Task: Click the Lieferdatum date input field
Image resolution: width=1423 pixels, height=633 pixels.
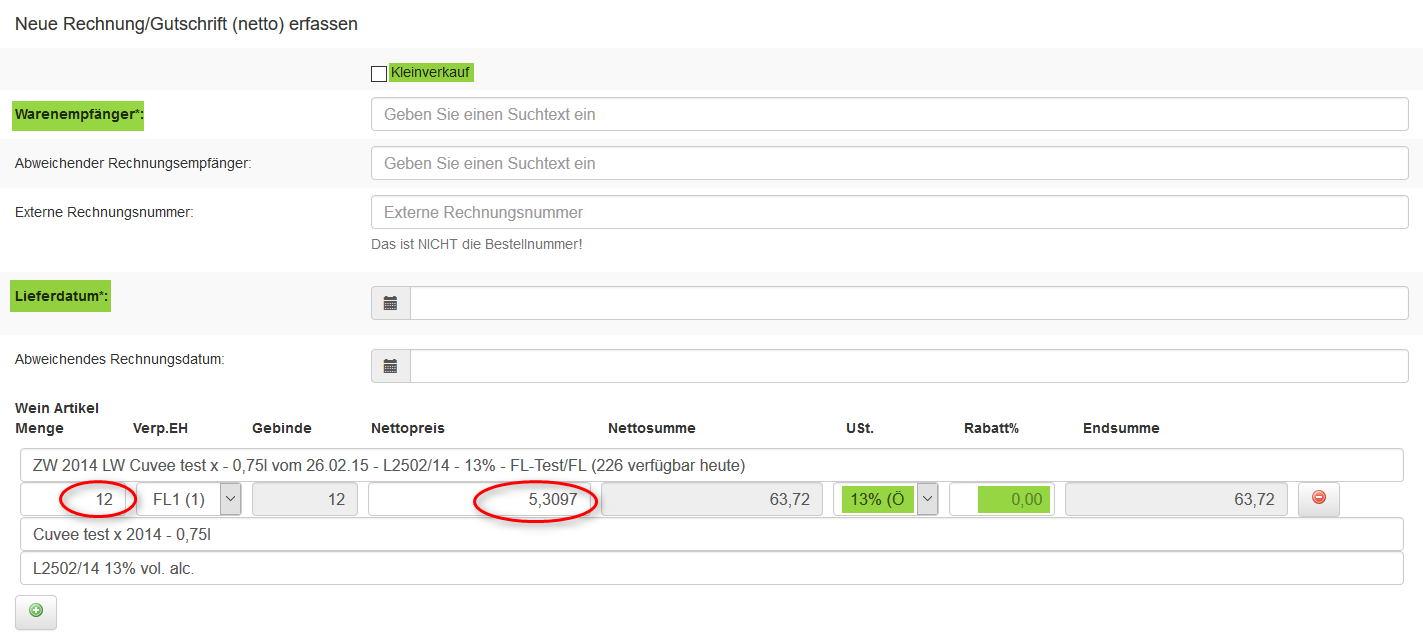Action: (908, 303)
